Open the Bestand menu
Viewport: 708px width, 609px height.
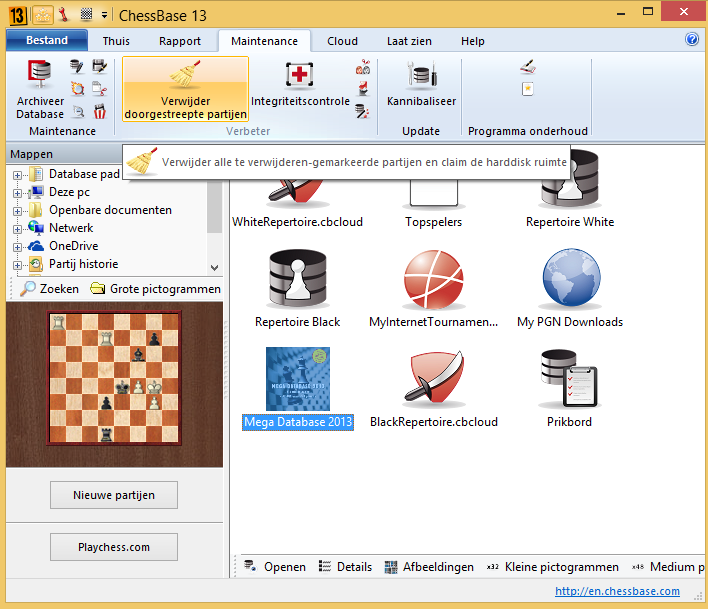(x=47, y=40)
